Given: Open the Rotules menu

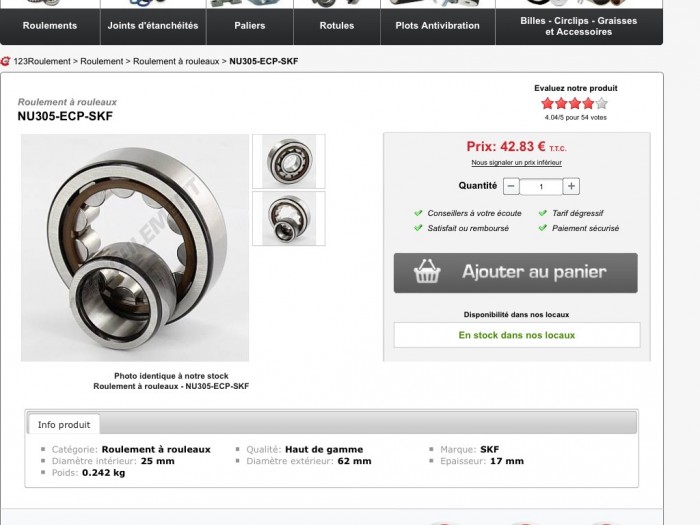Looking at the screenshot, I should tap(337, 26).
